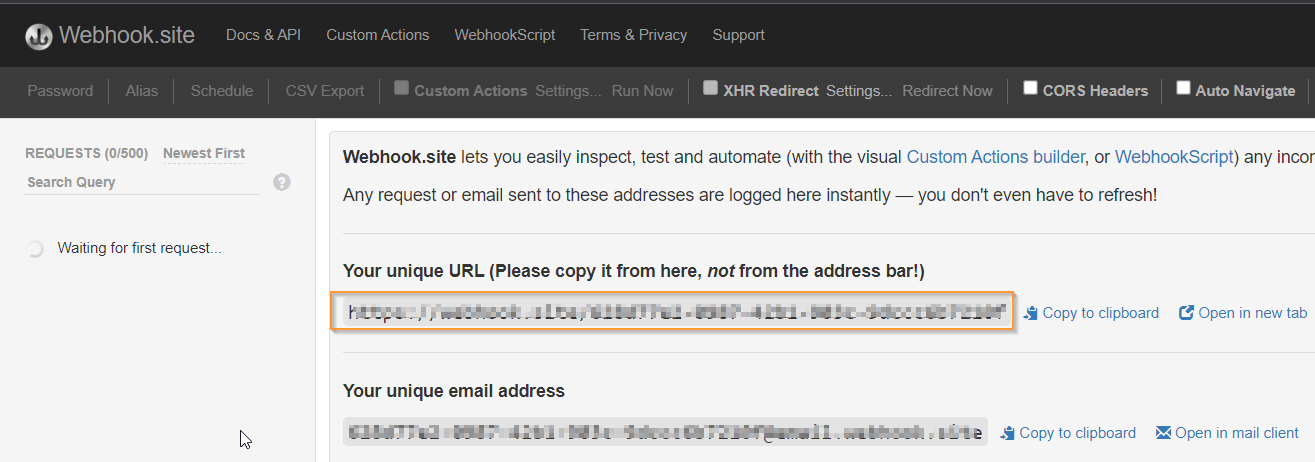Copy the email address to clipboard
1315x462 pixels.
click(x=1078, y=433)
